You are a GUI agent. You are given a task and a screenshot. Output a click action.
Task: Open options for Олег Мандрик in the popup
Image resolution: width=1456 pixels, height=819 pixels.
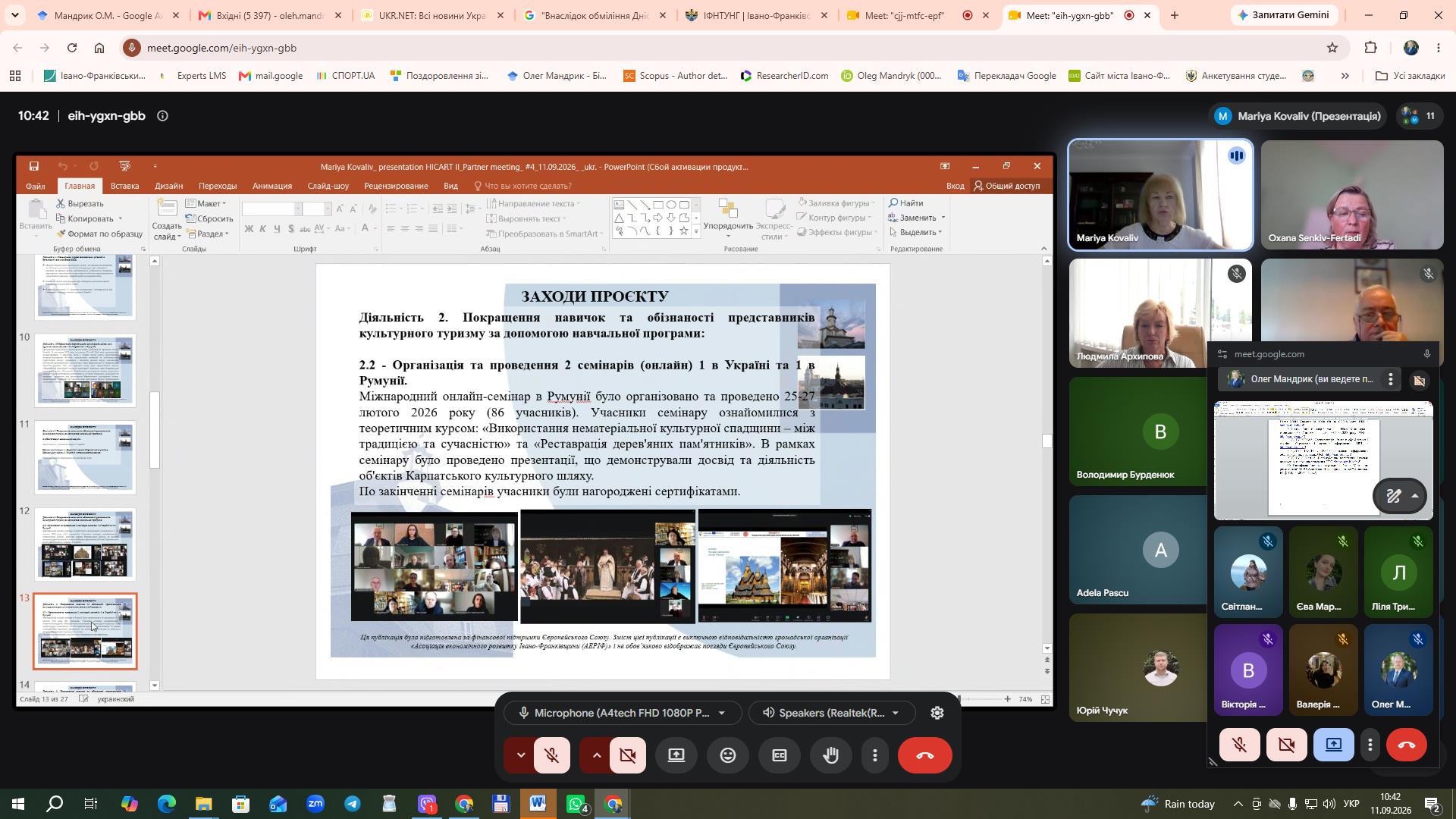(1390, 379)
